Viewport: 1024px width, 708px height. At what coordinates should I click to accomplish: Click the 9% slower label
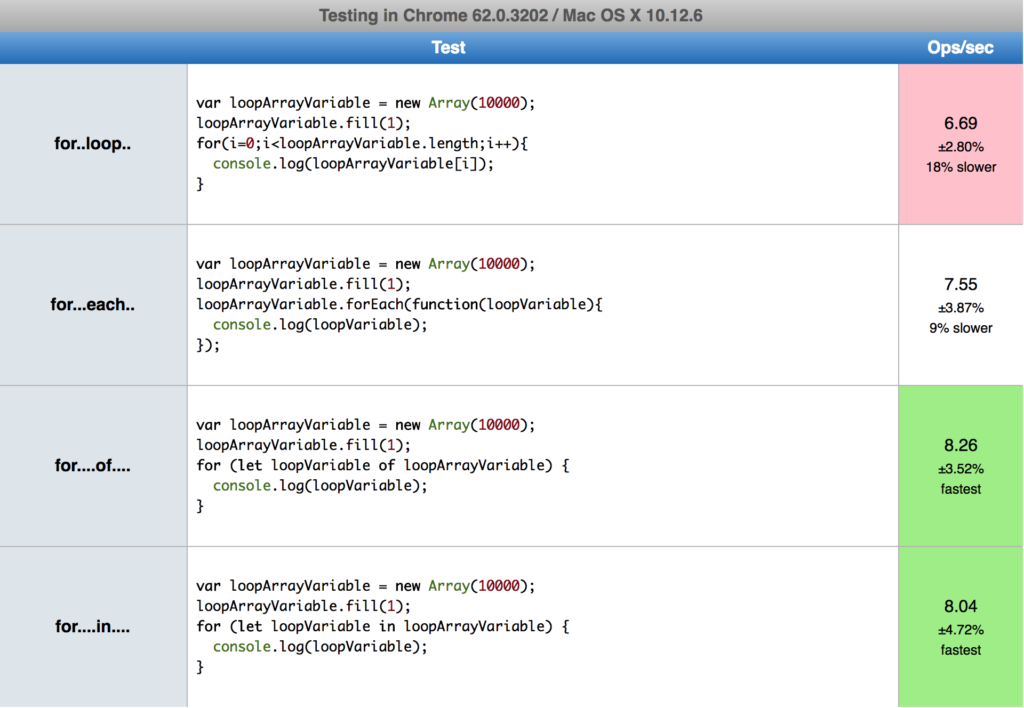coord(960,328)
